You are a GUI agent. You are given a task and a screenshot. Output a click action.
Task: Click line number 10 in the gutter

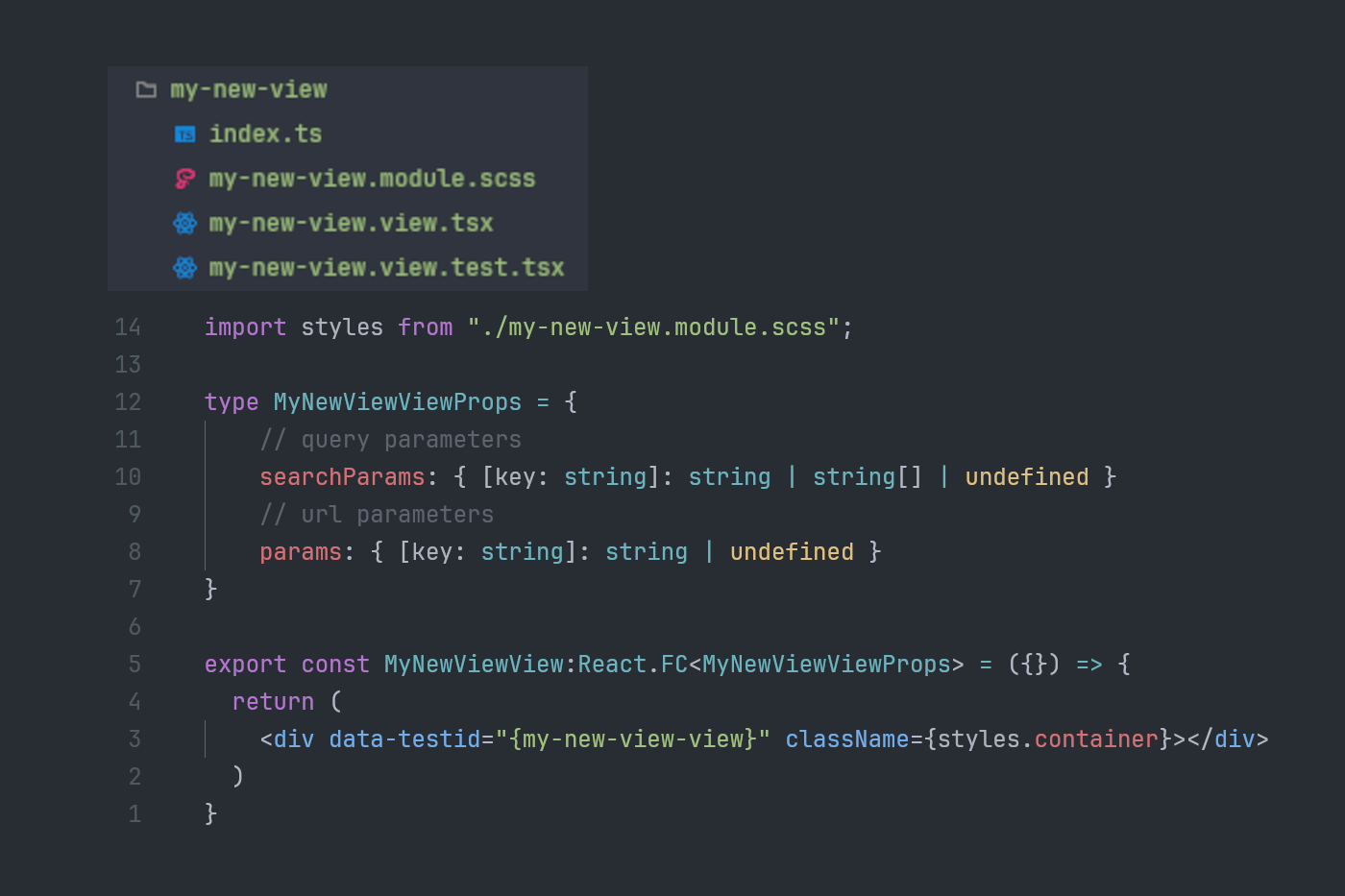point(128,477)
